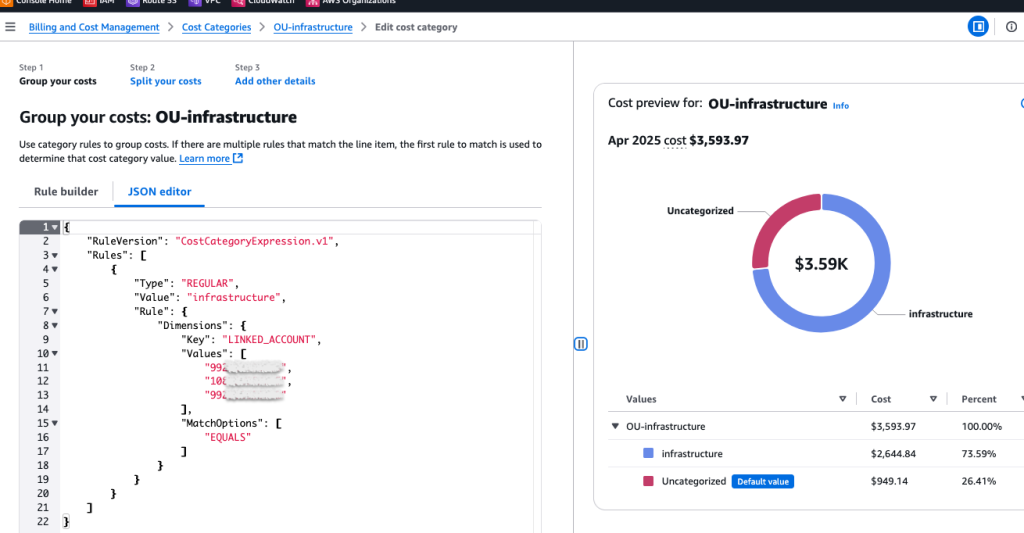1024x533 pixels.
Task: Open the hamburger navigation menu
Action: click(10, 27)
